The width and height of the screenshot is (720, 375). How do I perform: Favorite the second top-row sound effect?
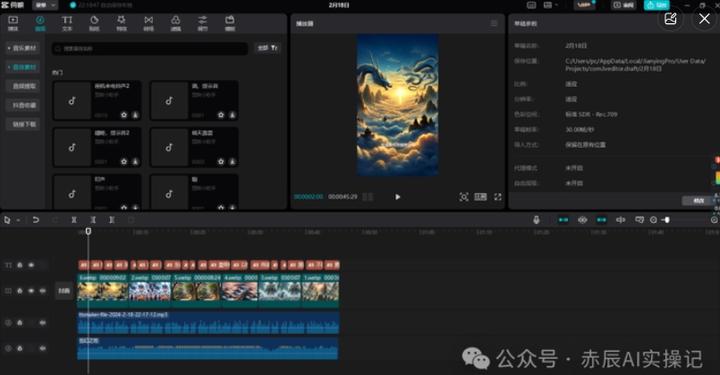click(x=221, y=115)
